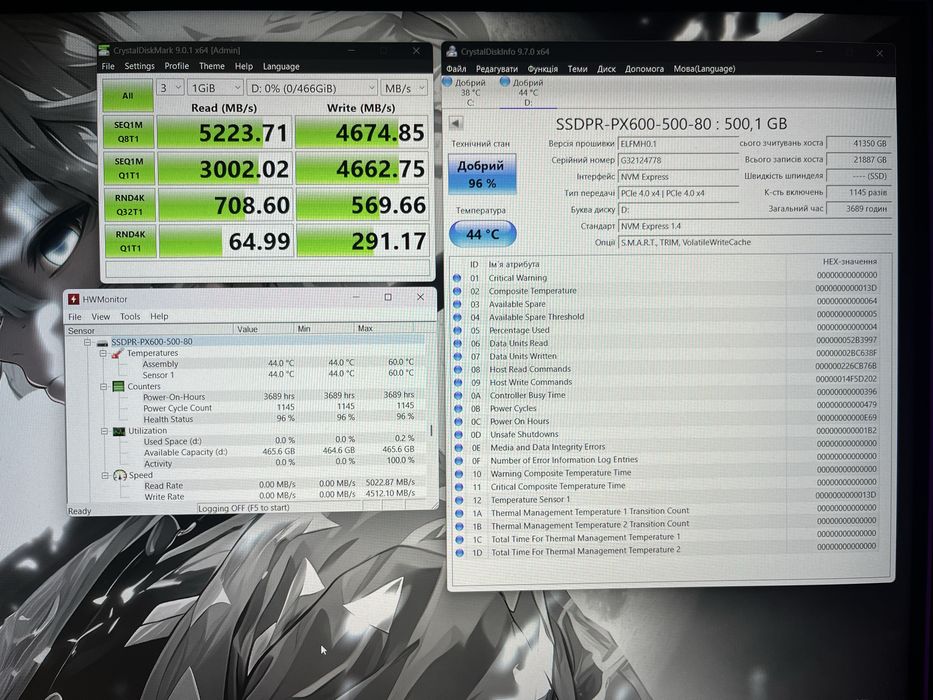Run all CrystalDiskMark benchmarks with All button
933x700 pixels.
[x=127, y=95]
